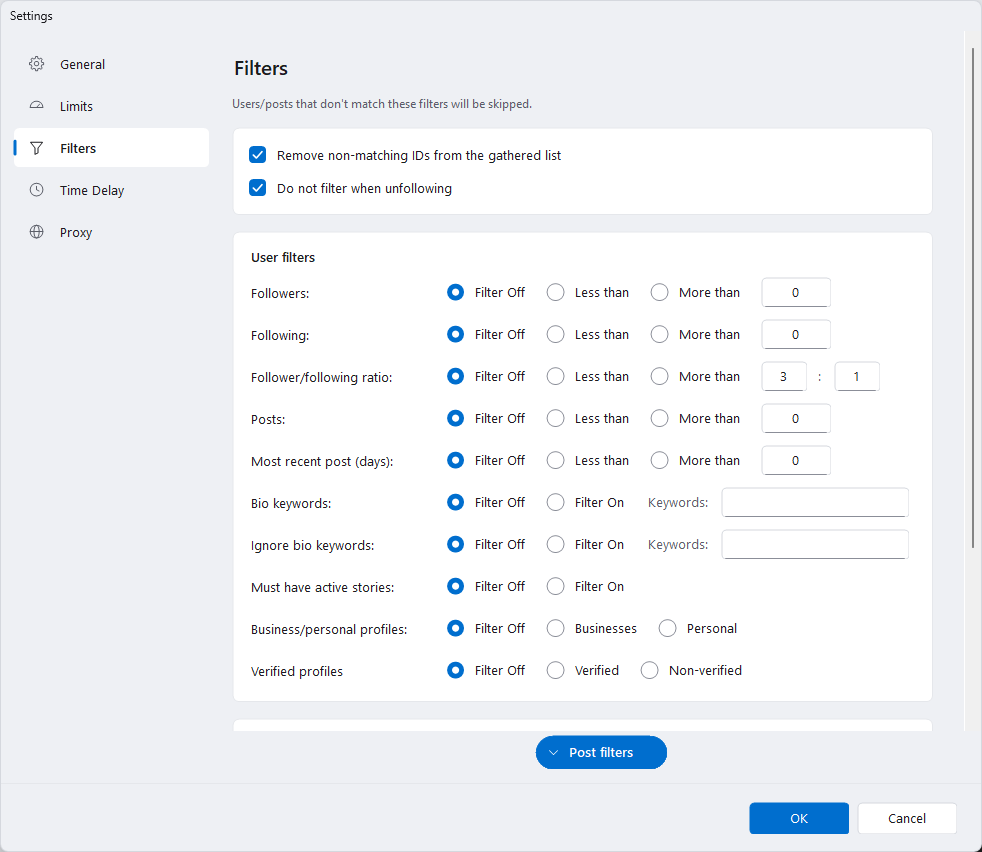Select More than for Most recent post
982x852 pixels.
tap(659, 460)
